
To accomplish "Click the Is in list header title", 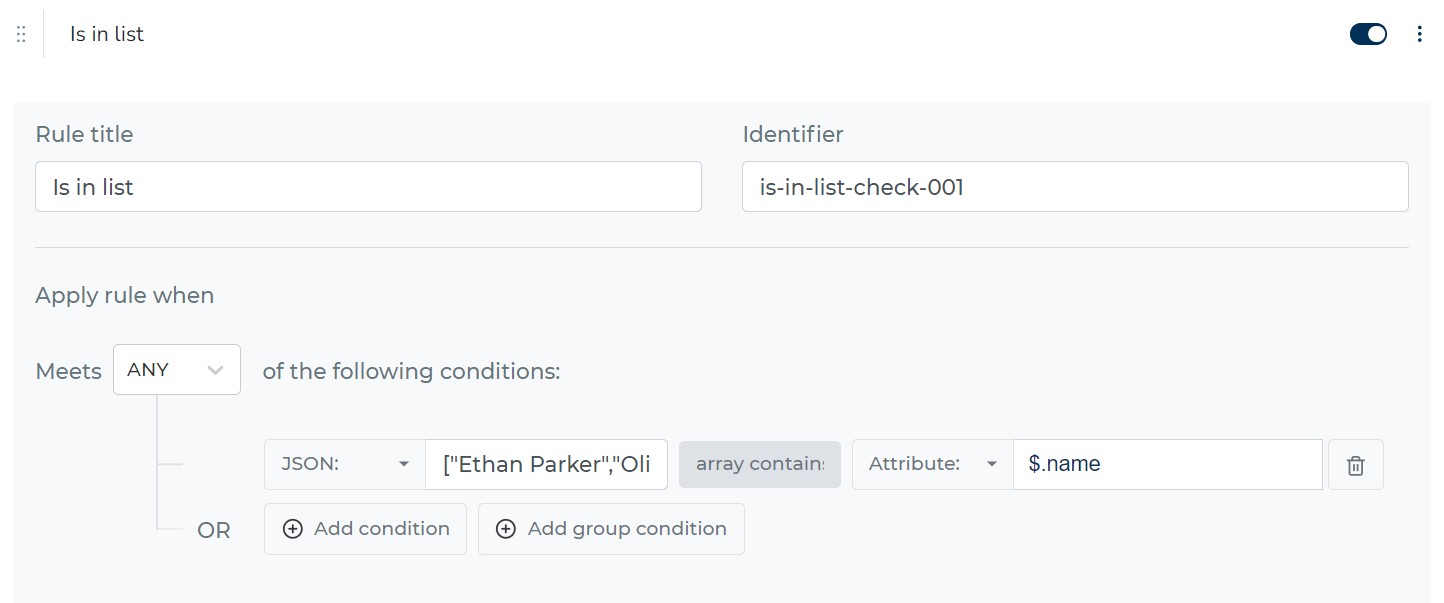I will 107,34.
